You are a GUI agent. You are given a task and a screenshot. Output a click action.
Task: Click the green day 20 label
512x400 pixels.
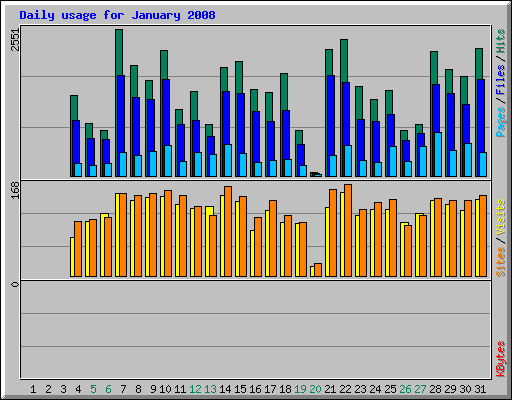[315, 389]
